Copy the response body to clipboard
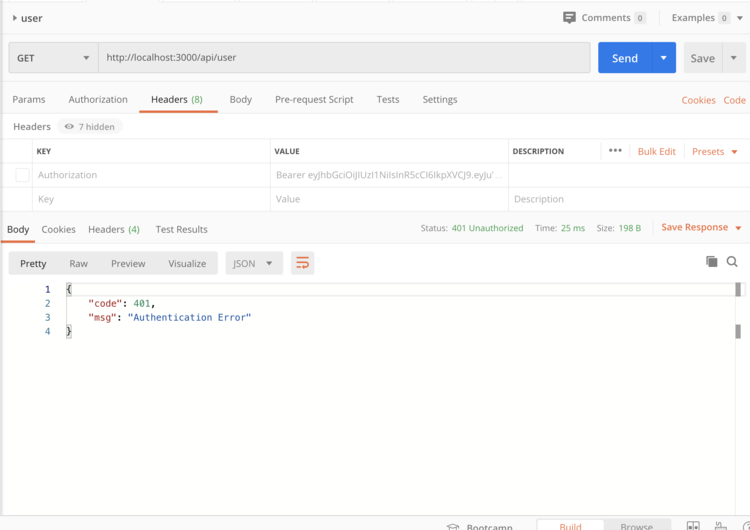This screenshot has width=750, height=530. 712,262
